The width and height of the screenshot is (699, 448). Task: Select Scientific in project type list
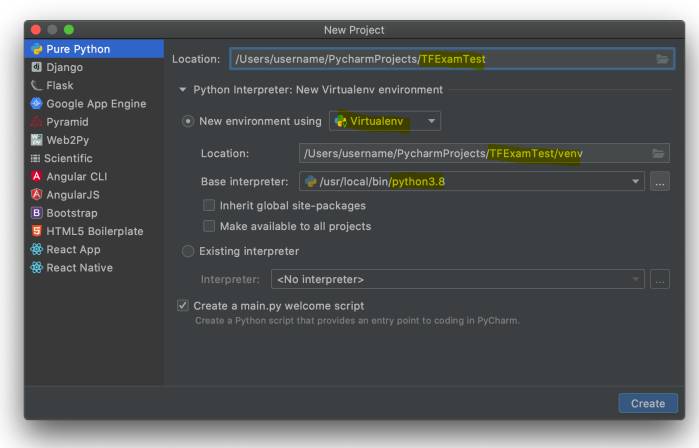(x=68, y=158)
